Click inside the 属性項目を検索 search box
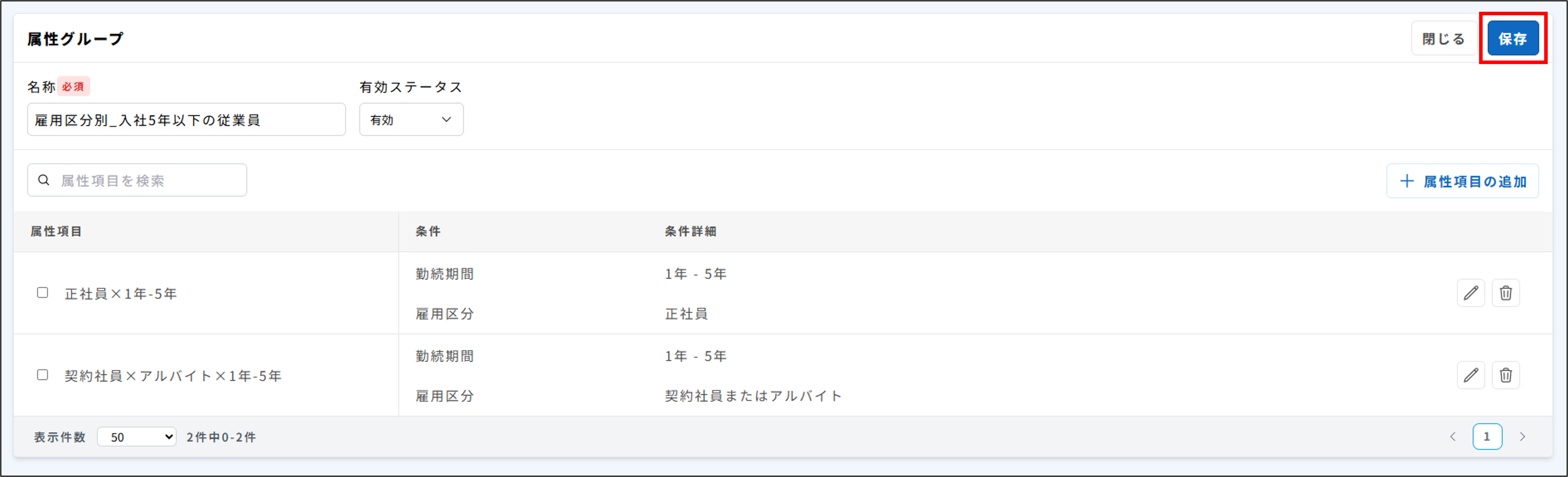The height and width of the screenshot is (477, 1568). (146, 180)
